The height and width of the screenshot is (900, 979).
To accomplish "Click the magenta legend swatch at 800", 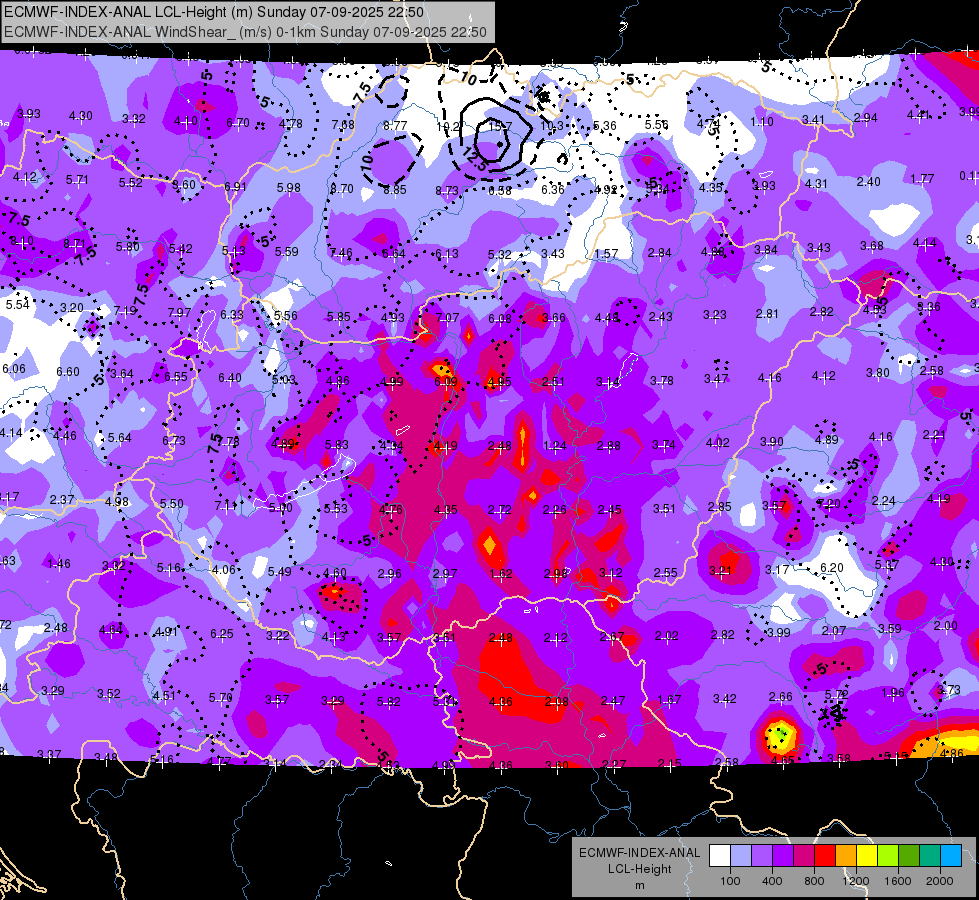I will (x=804, y=856).
